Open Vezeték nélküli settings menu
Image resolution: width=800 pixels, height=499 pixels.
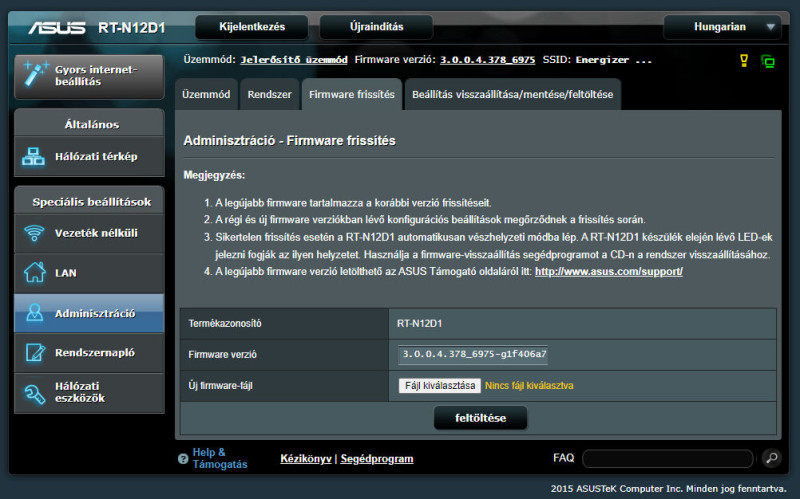point(89,233)
